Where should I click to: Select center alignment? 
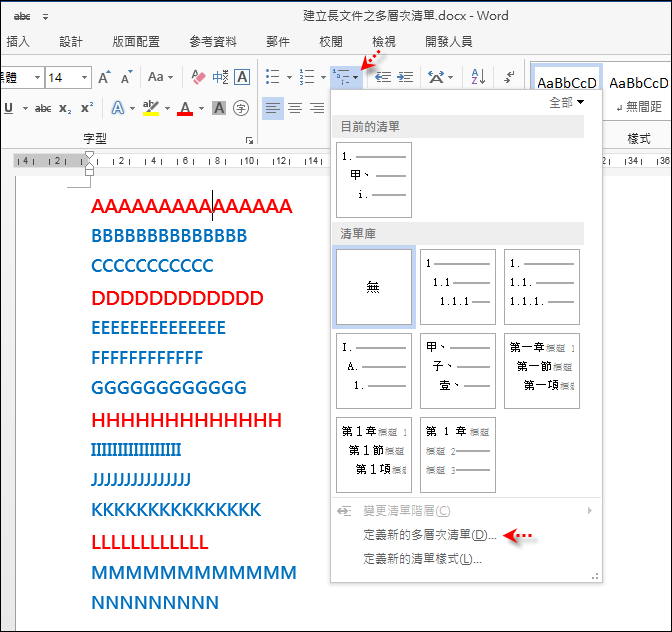coord(295,108)
